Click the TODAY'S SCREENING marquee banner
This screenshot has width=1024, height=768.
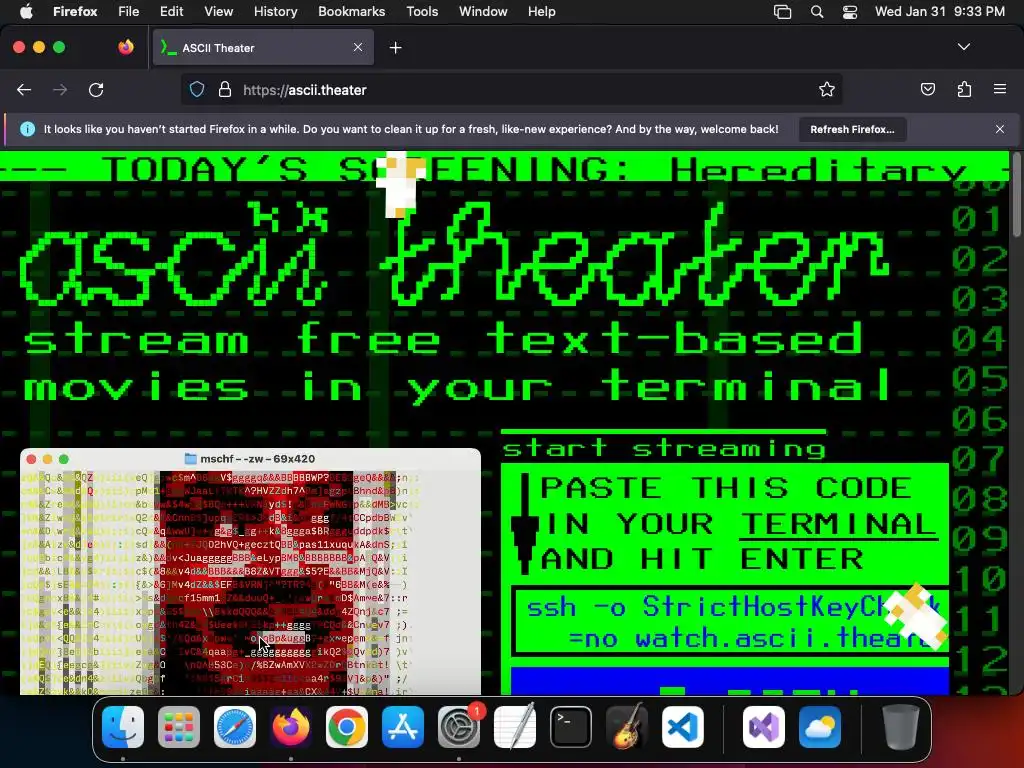505,167
